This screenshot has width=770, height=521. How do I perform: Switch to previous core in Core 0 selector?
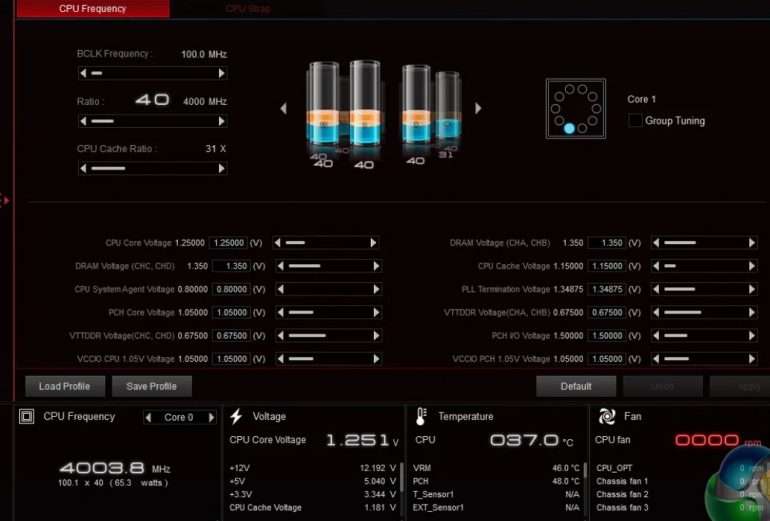[x=149, y=417]
